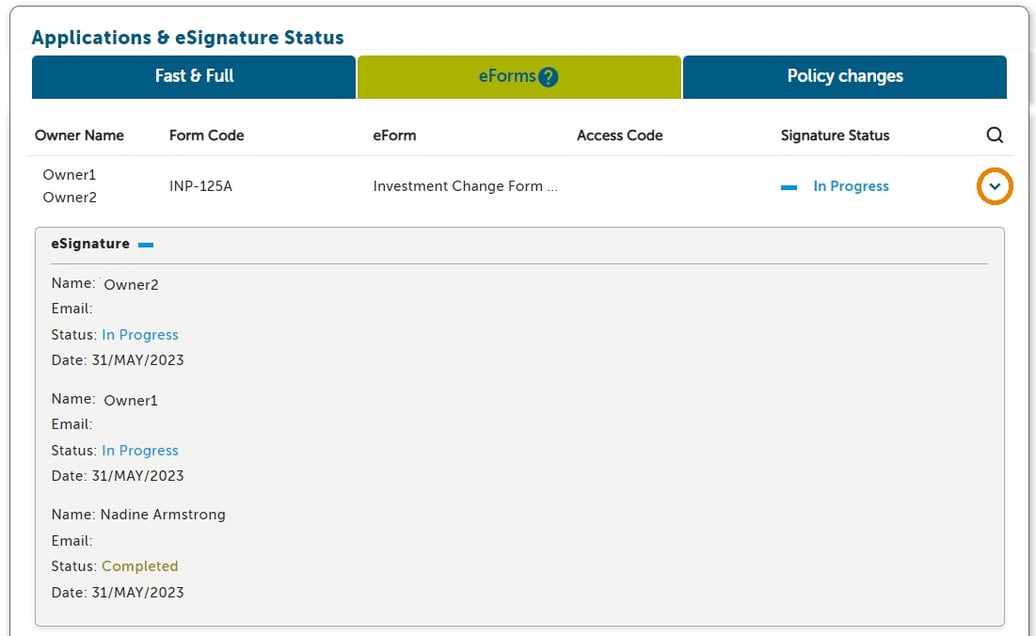Click the circled chevron icon in the signature row
The image size is (1036, 636).
coord(995,187)
